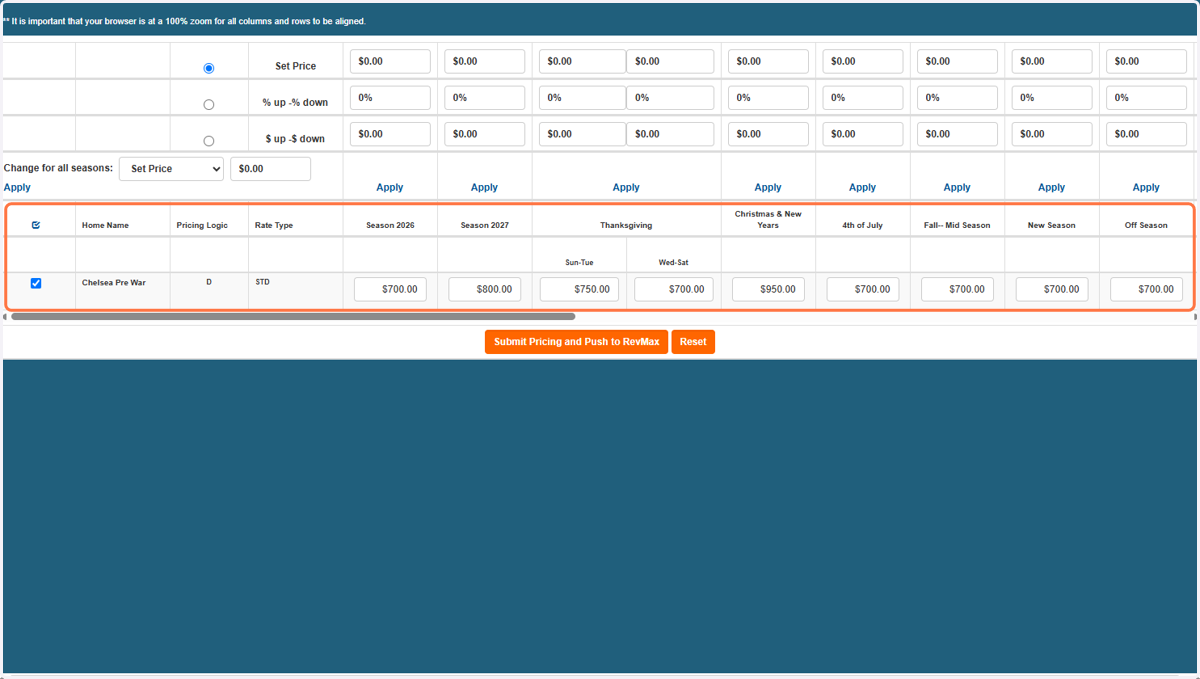Click Set Price field for Thanksgiving Sun-Tue
The image size is (1200, 679).
pyautogui.click(x=582, y=61)
